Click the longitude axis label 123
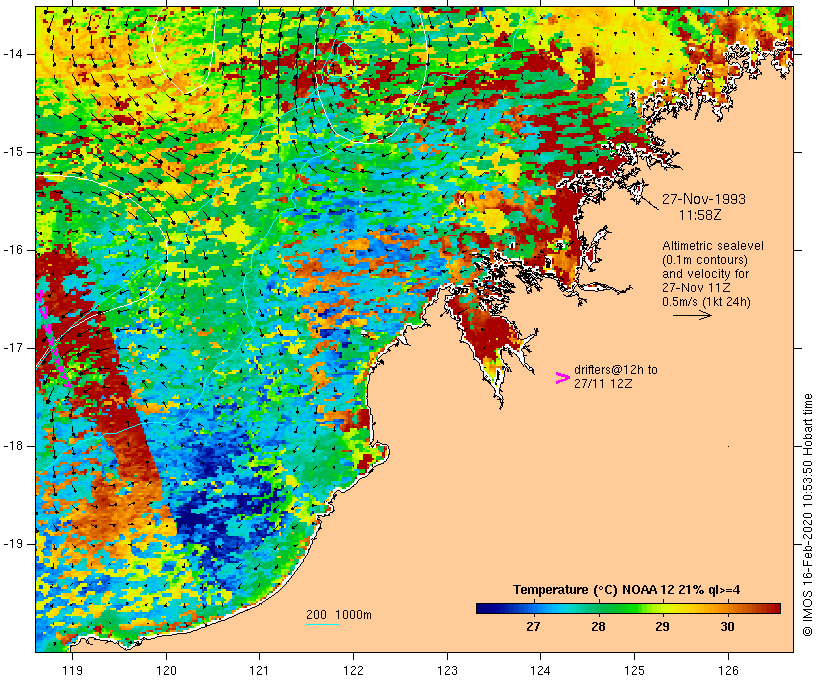Screen dimensions: 820x680 [447, 670]
